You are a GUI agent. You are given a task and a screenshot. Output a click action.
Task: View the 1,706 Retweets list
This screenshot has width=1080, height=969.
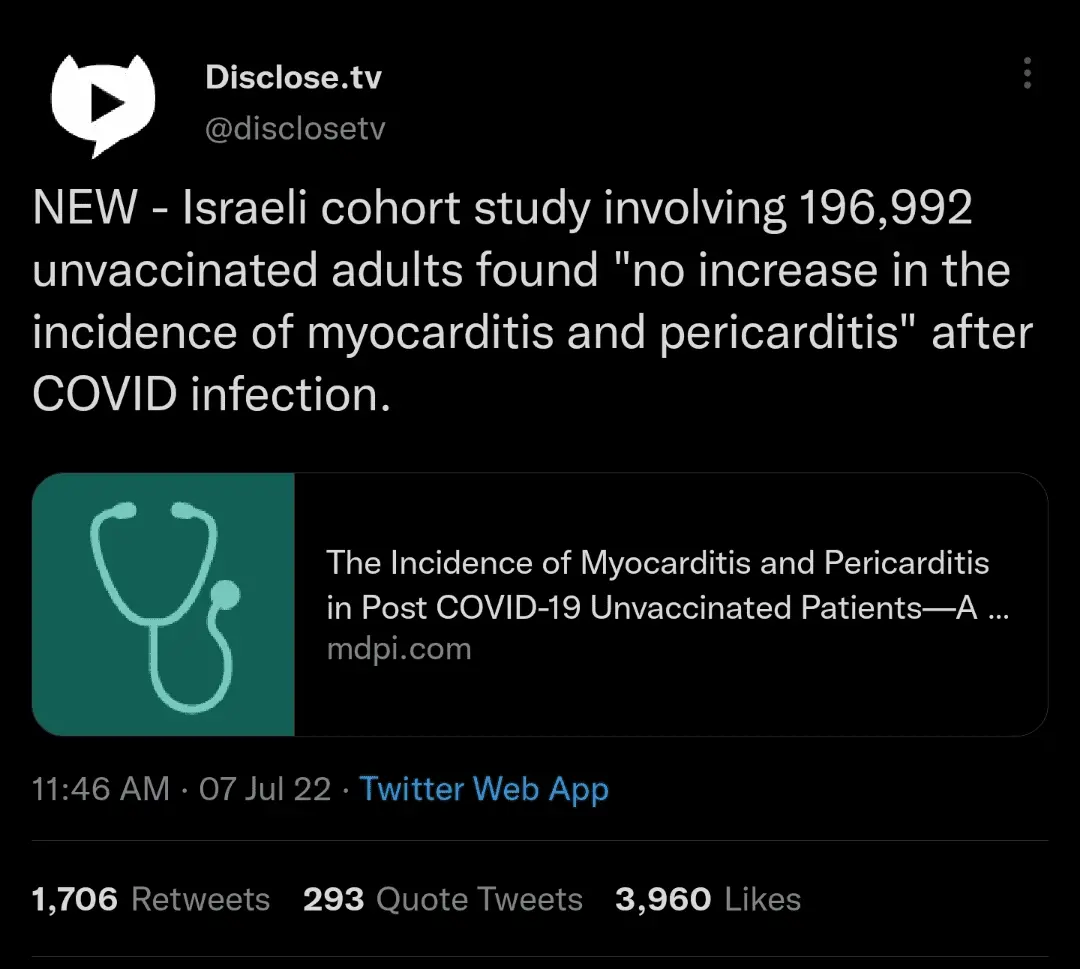click(151, 899)
